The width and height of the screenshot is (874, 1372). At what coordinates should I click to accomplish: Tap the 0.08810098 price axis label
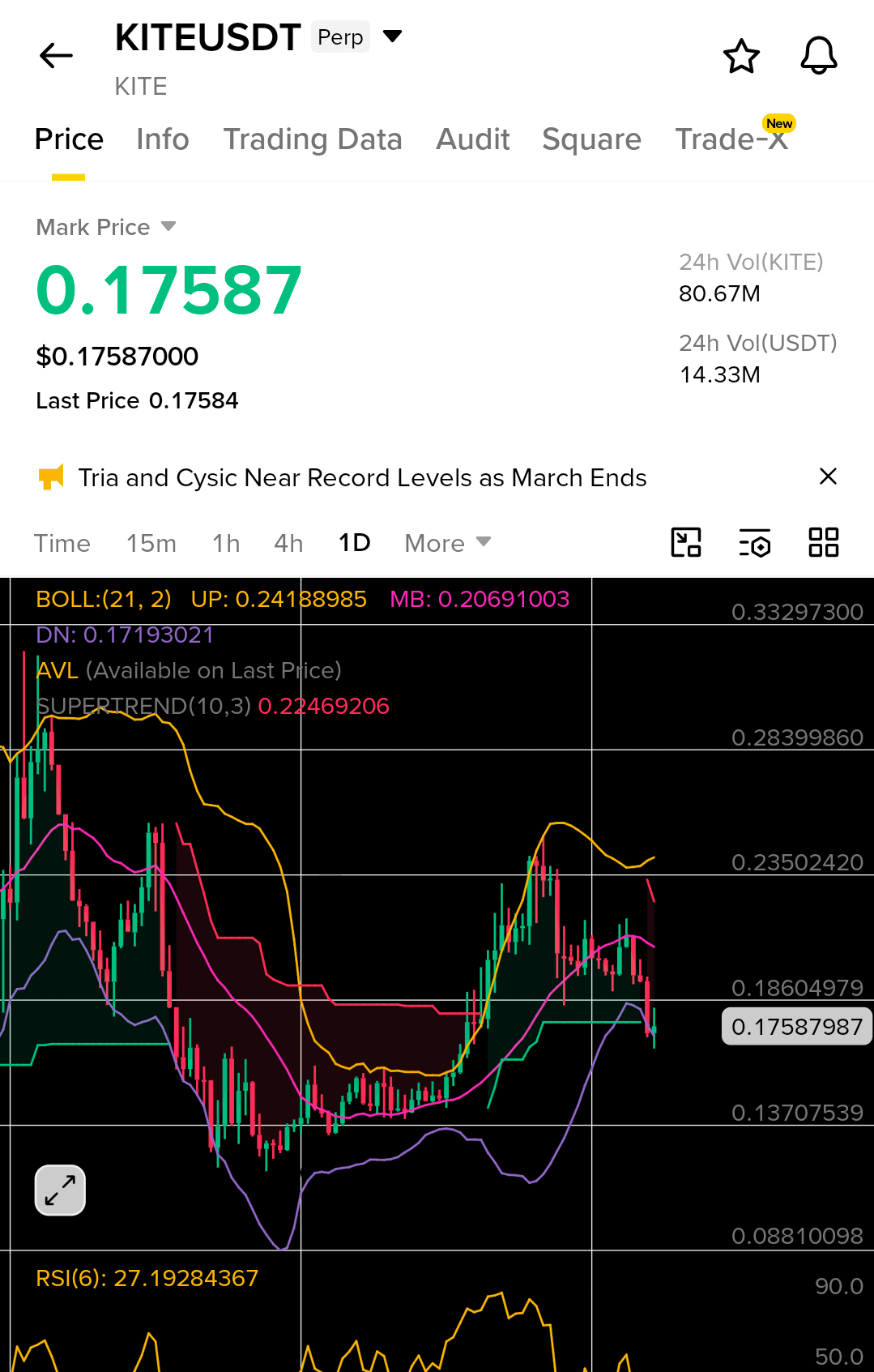click(x=797, y=1236)
